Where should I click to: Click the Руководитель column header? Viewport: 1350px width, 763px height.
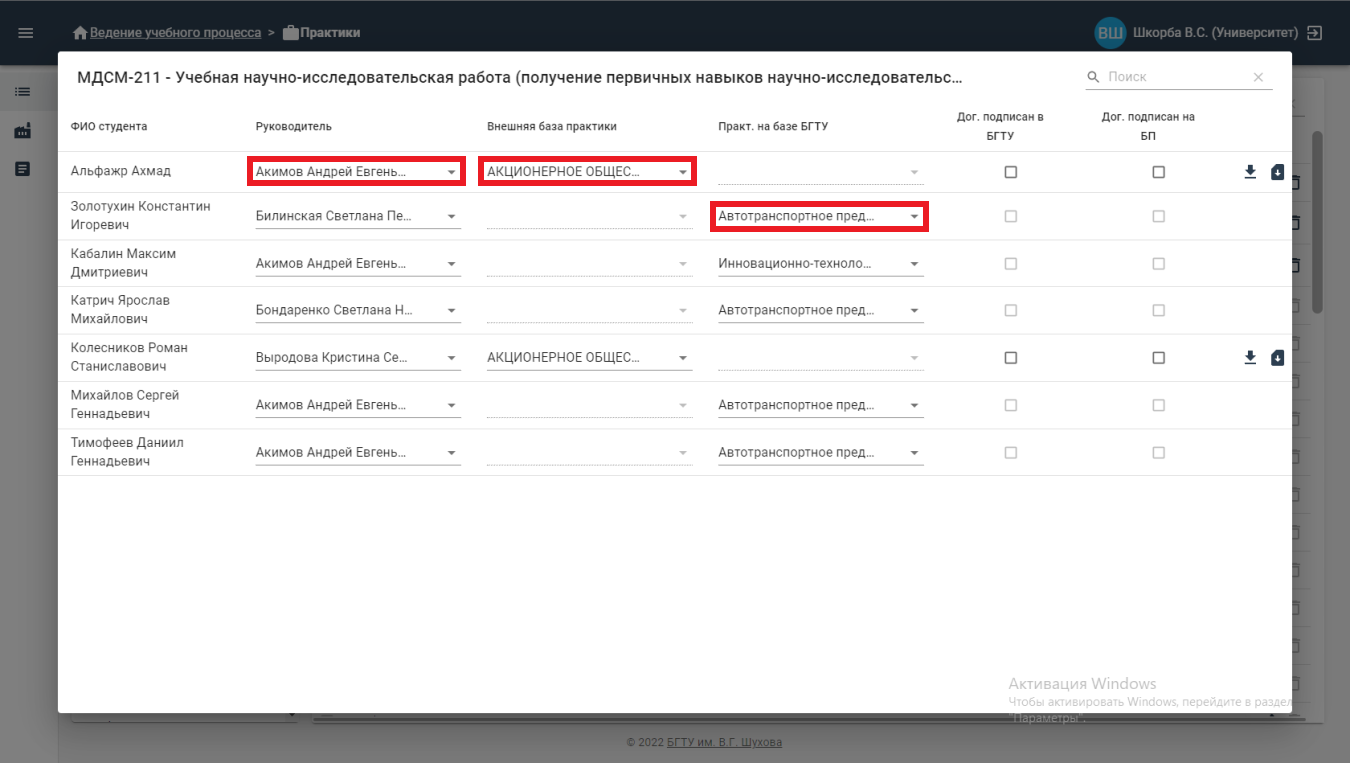(294, 127)
